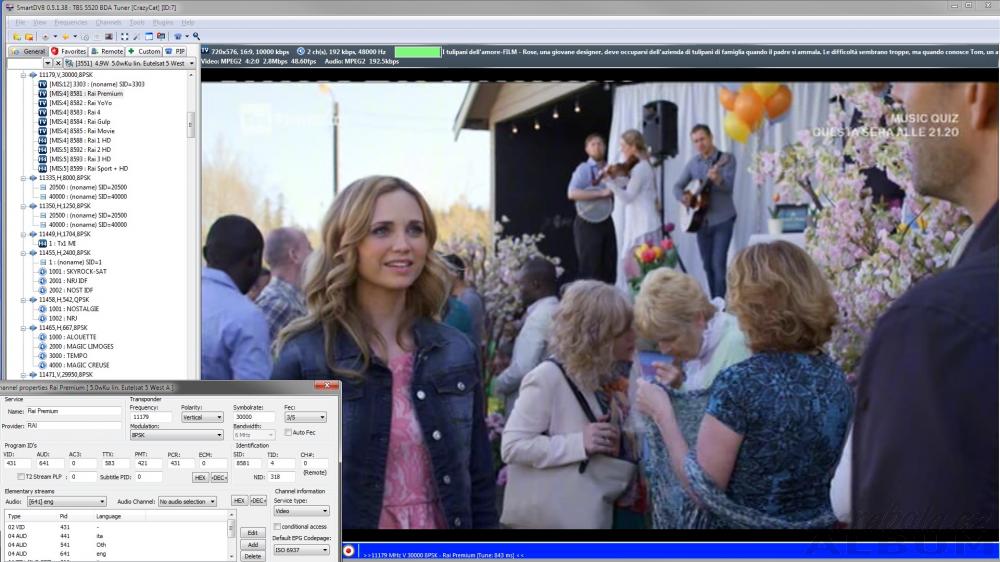Click TV icon beside Rai Gulp

click(x=43, y=121)
